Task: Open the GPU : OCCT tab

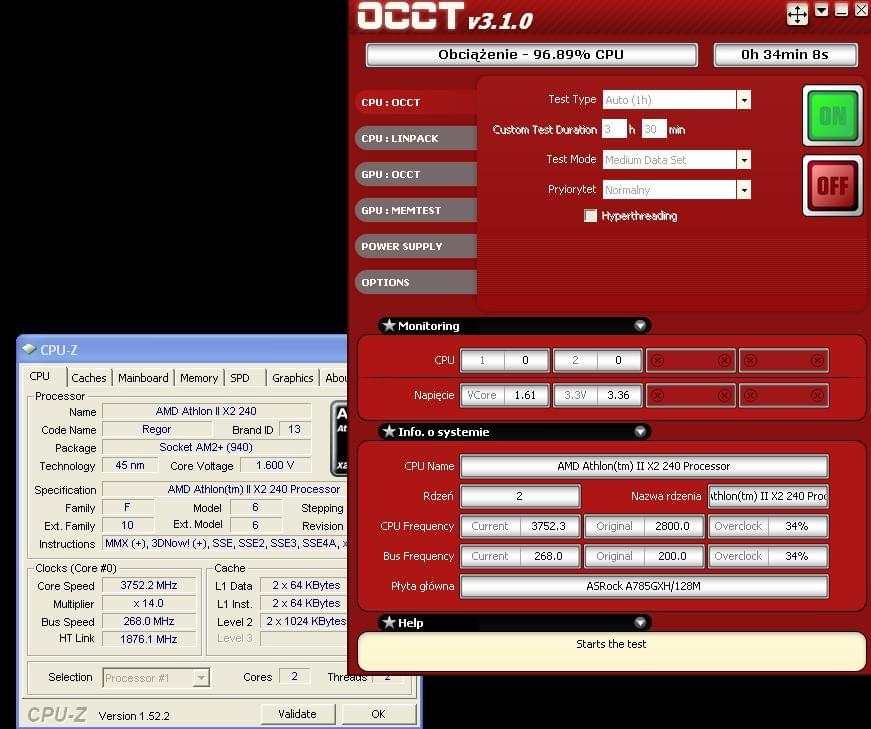Action: click(416, 174)
